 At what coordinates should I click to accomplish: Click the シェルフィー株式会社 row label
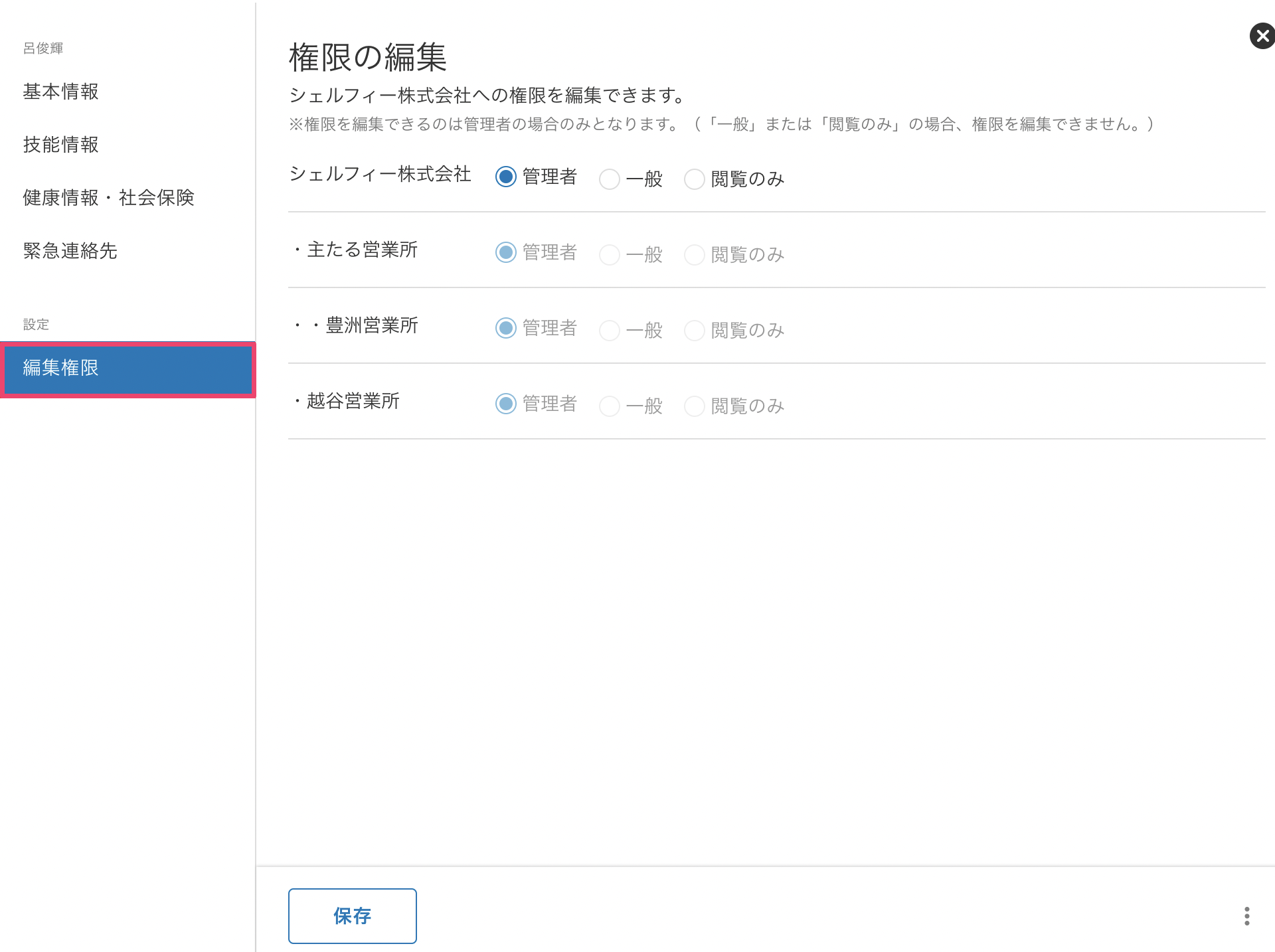click(x=381, y=174)
